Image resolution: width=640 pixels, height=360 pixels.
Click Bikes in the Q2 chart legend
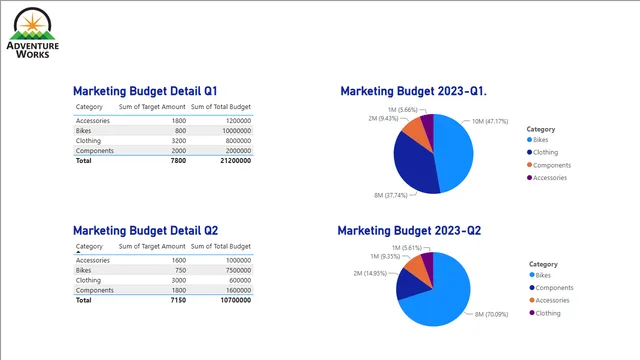coord(540,275)
